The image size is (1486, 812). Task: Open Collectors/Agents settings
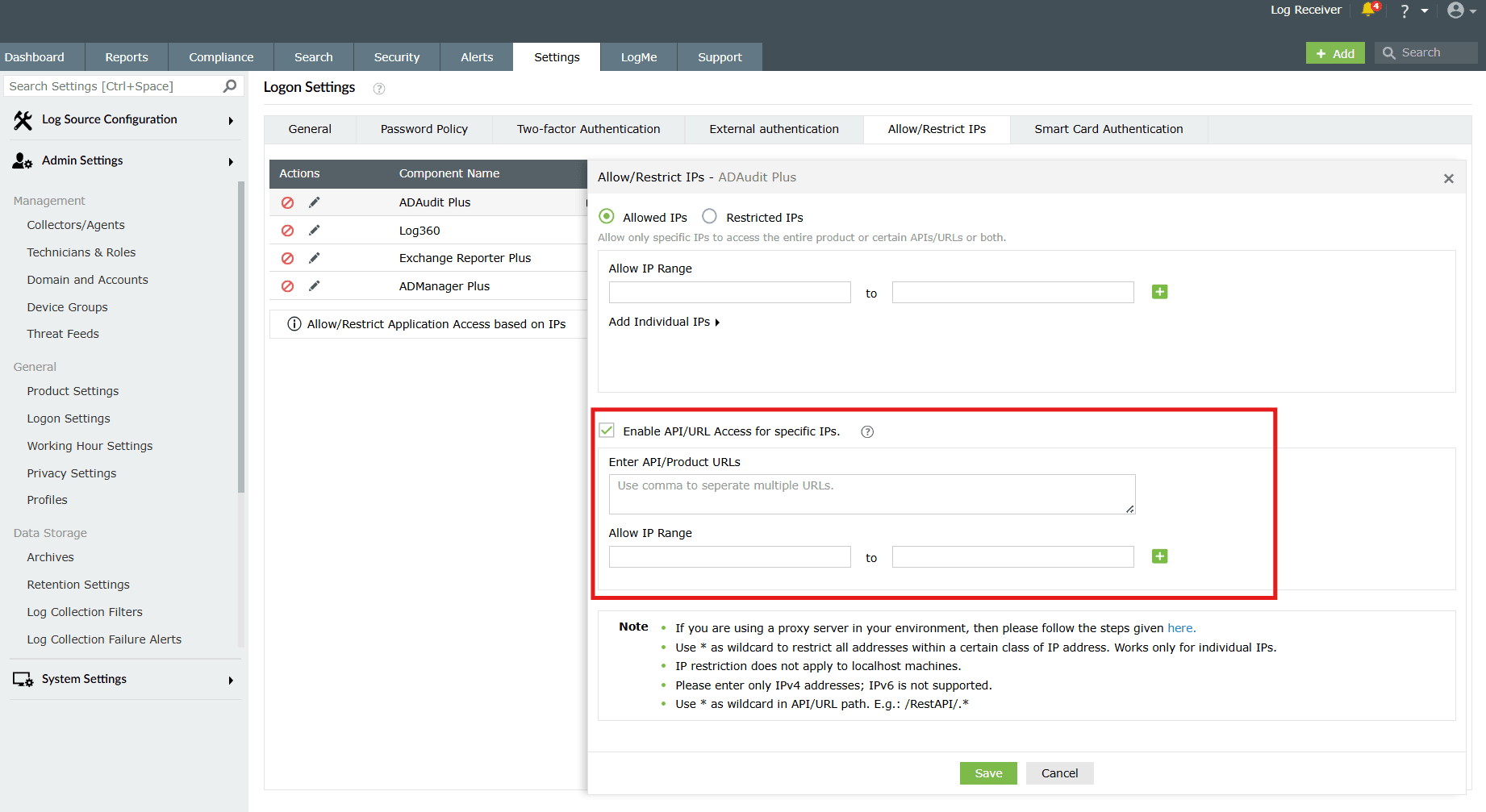(76, 225)
